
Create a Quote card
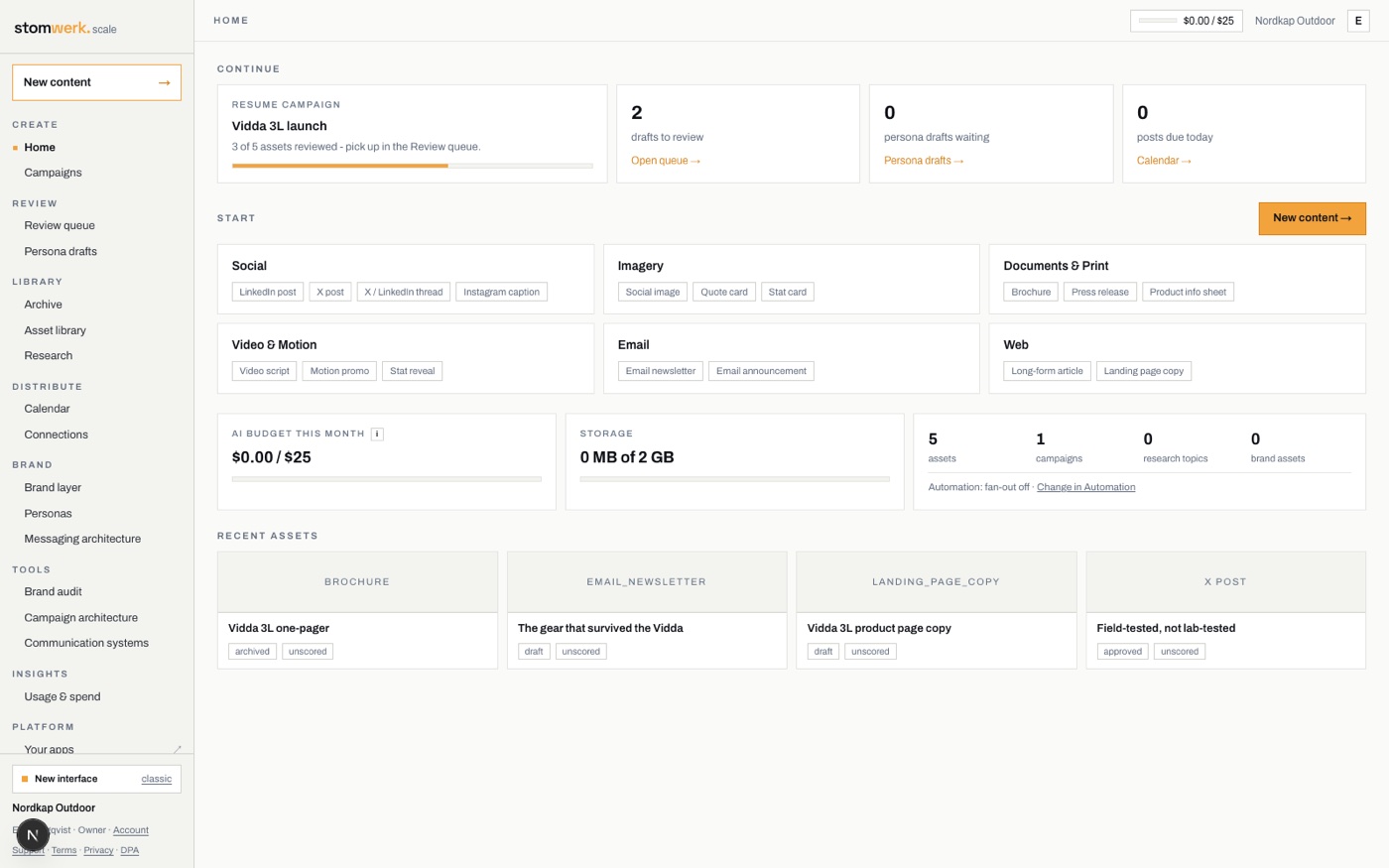coord(724,292)
